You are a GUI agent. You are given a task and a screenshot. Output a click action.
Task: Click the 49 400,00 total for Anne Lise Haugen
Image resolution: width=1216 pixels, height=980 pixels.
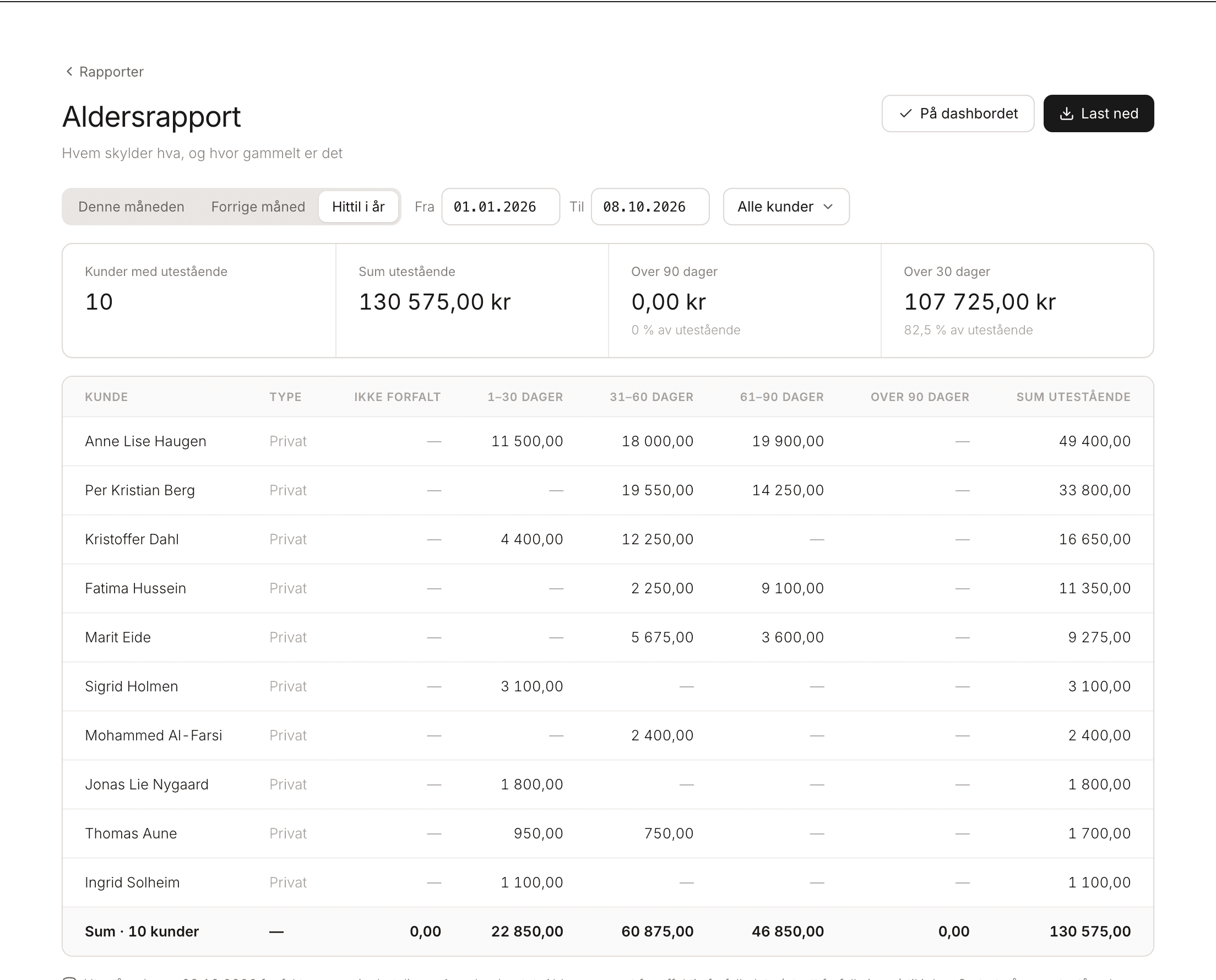(1095, 441)
